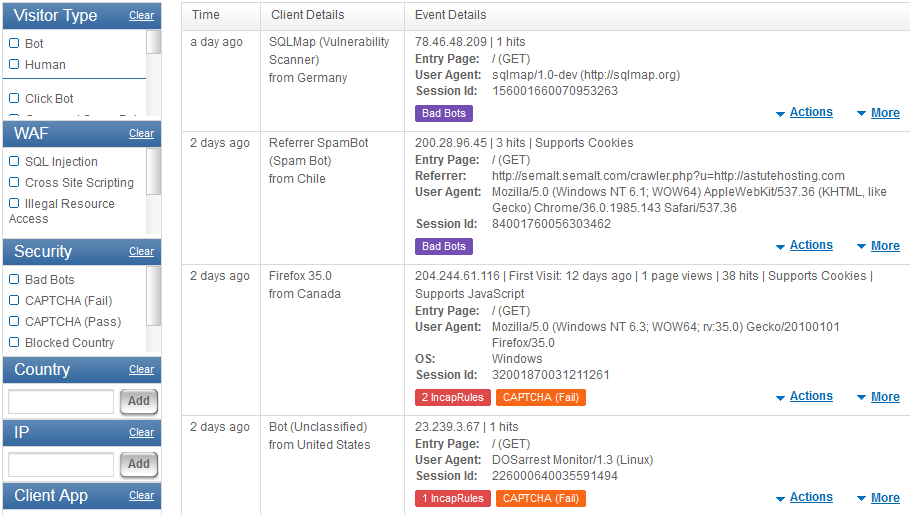
Task: Open Actions dropdown for the SQLMap event
Action: (810, 113)
